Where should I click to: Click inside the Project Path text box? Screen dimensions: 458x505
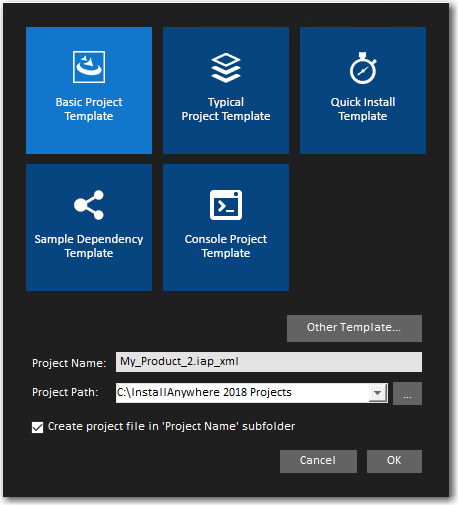(242, 393)
